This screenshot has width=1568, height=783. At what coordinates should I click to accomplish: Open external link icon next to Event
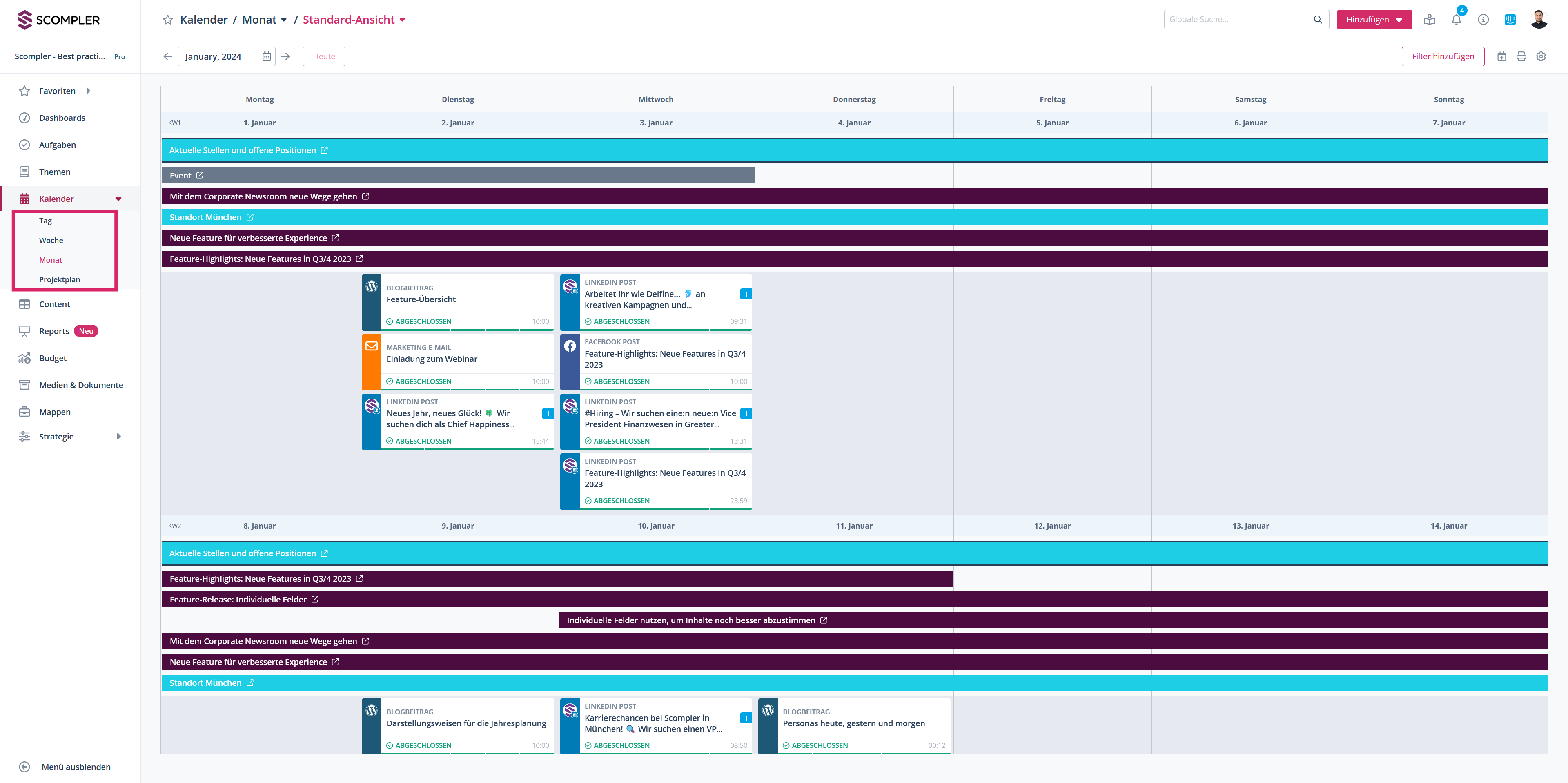click(x=200, y=175)
